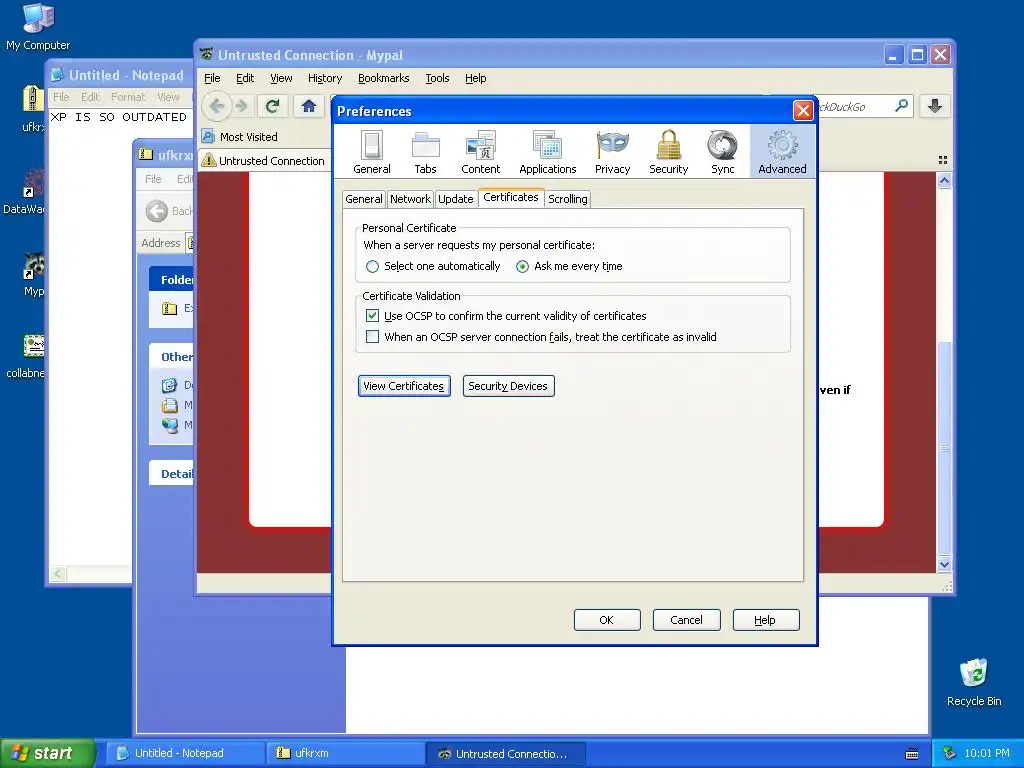Open the Mypal downloads arrow button
Viewport: 1024px width, 768px height.
(935, 106)
